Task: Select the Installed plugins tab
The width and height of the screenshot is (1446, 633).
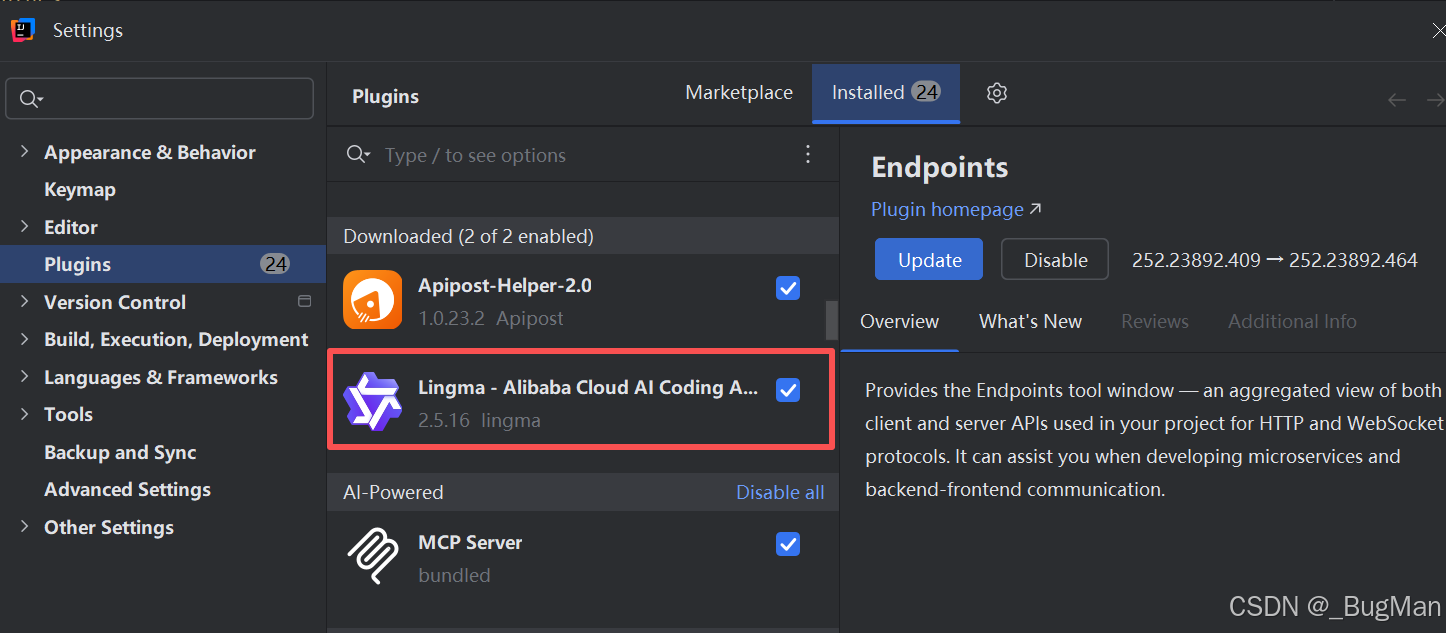Action: tap(885, 93)
